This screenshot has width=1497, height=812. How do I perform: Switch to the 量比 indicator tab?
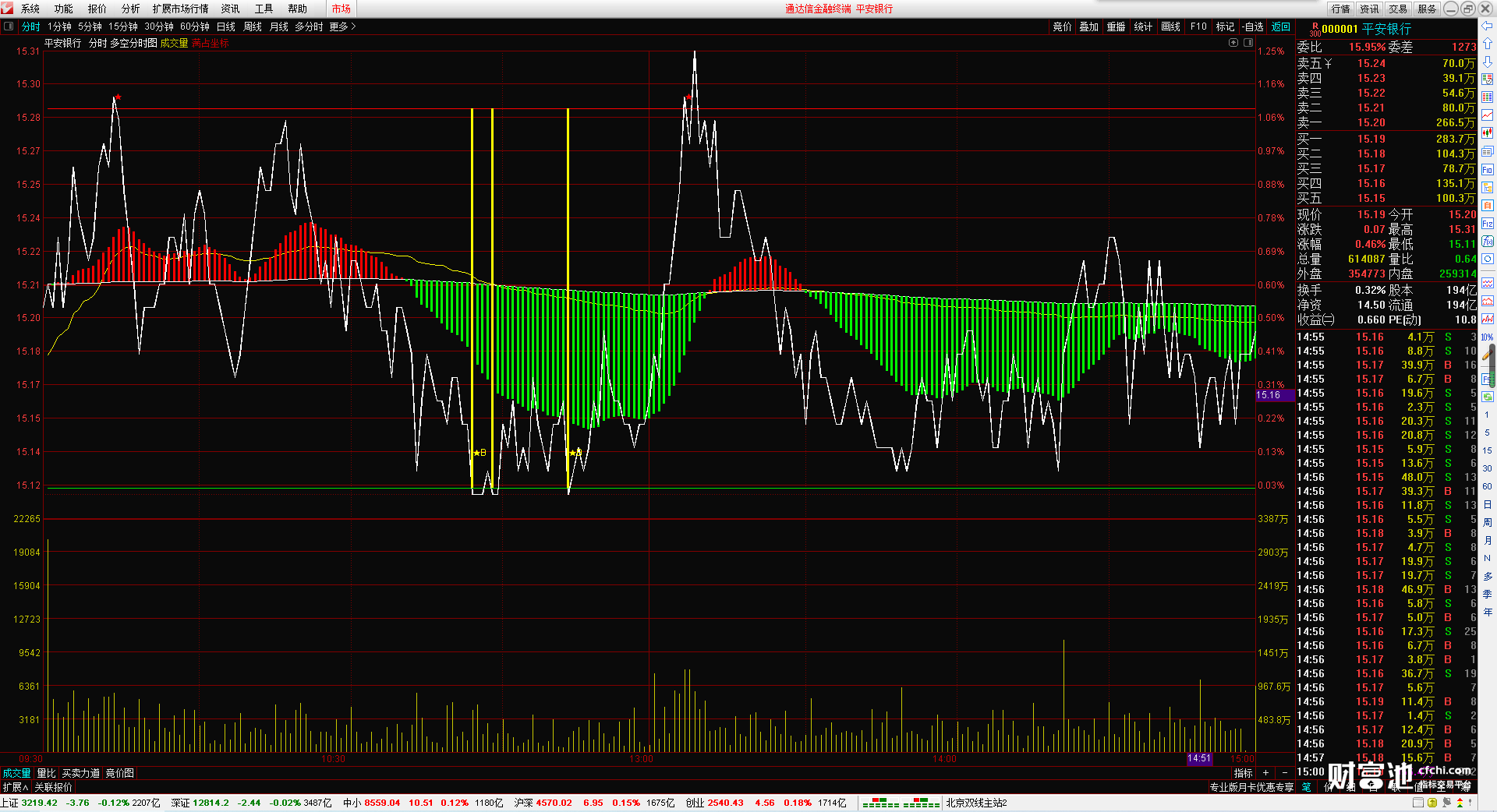coord(47,773)
